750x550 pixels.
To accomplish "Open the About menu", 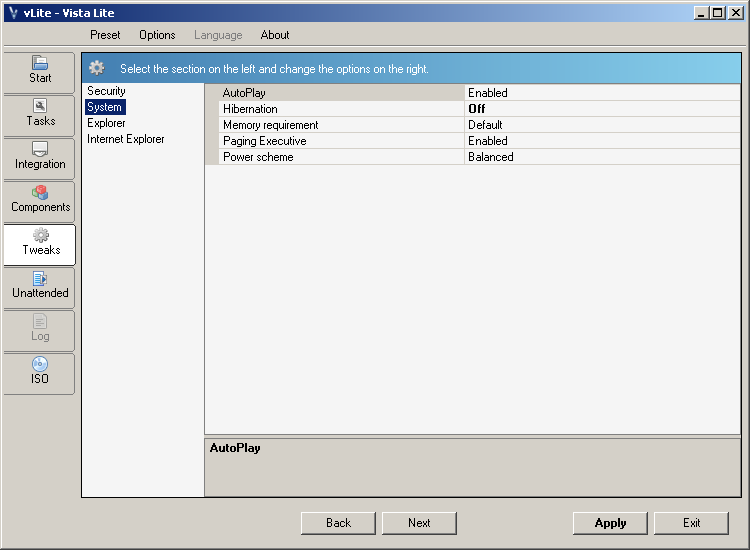I will pos(275,35).
